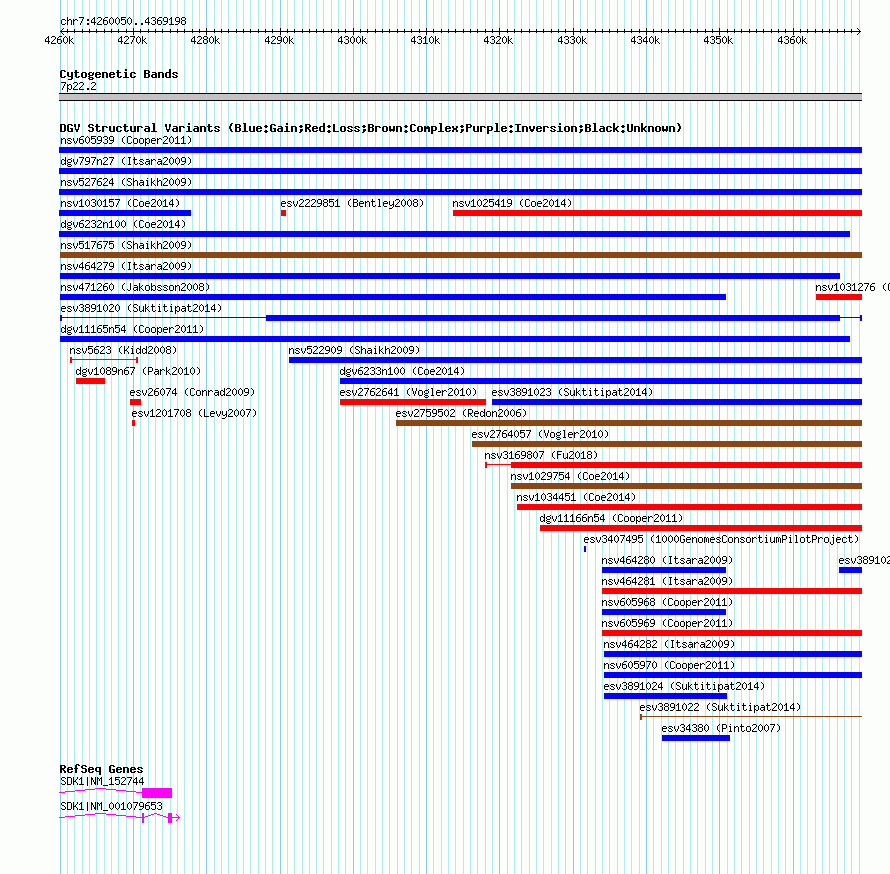Click the nsv464280 (Itsara2009) label
Screen dimensions: 890x874
click(667, 560)
